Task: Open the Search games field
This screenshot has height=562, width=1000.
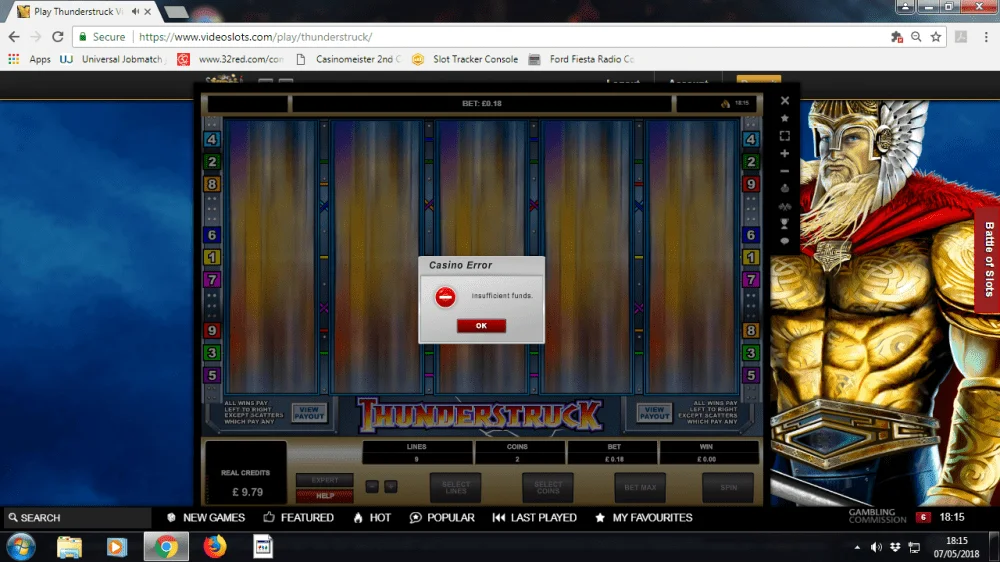Action: (77, 517)
